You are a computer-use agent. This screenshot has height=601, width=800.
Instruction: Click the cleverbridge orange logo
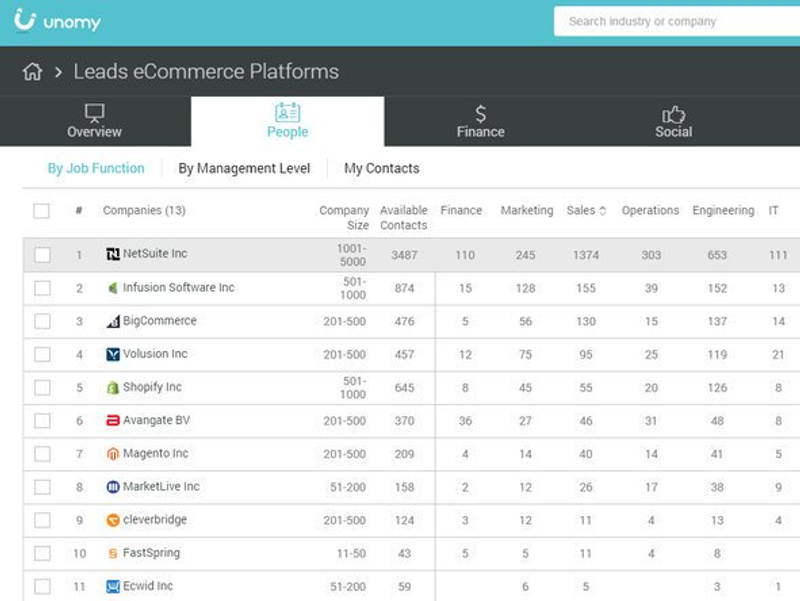[113, 520]
